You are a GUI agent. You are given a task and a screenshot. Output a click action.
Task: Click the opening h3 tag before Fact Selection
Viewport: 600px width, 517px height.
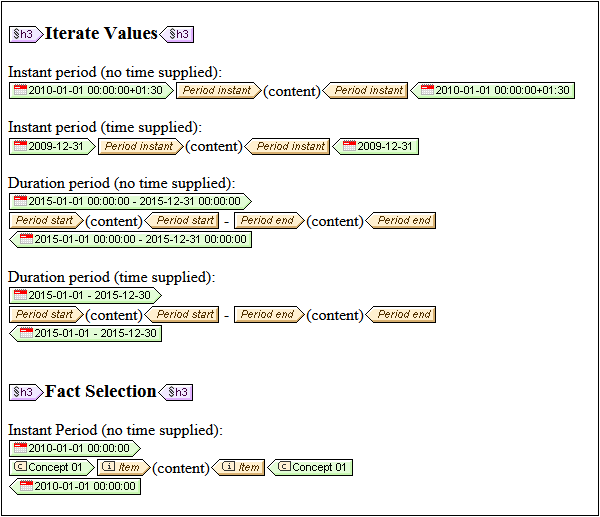[x=25, y=392]
